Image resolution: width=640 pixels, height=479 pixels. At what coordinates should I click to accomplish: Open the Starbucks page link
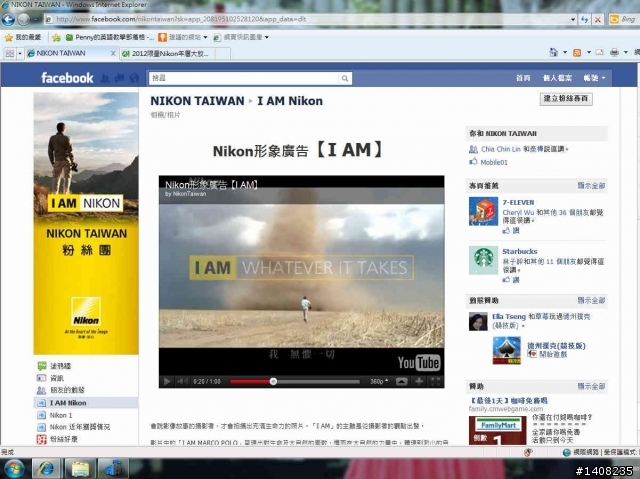tap(520, 251)
